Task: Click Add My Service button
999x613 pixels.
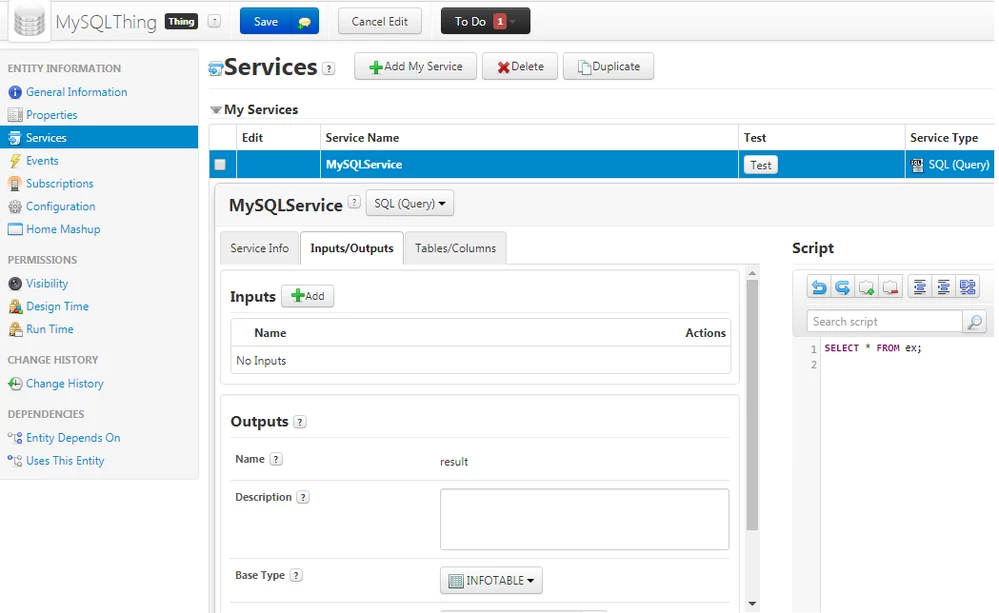Action: coord(415,66)
